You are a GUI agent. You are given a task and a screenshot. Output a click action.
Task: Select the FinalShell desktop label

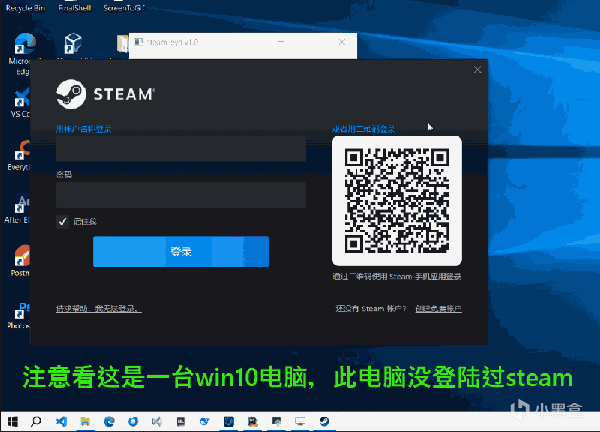75,8
